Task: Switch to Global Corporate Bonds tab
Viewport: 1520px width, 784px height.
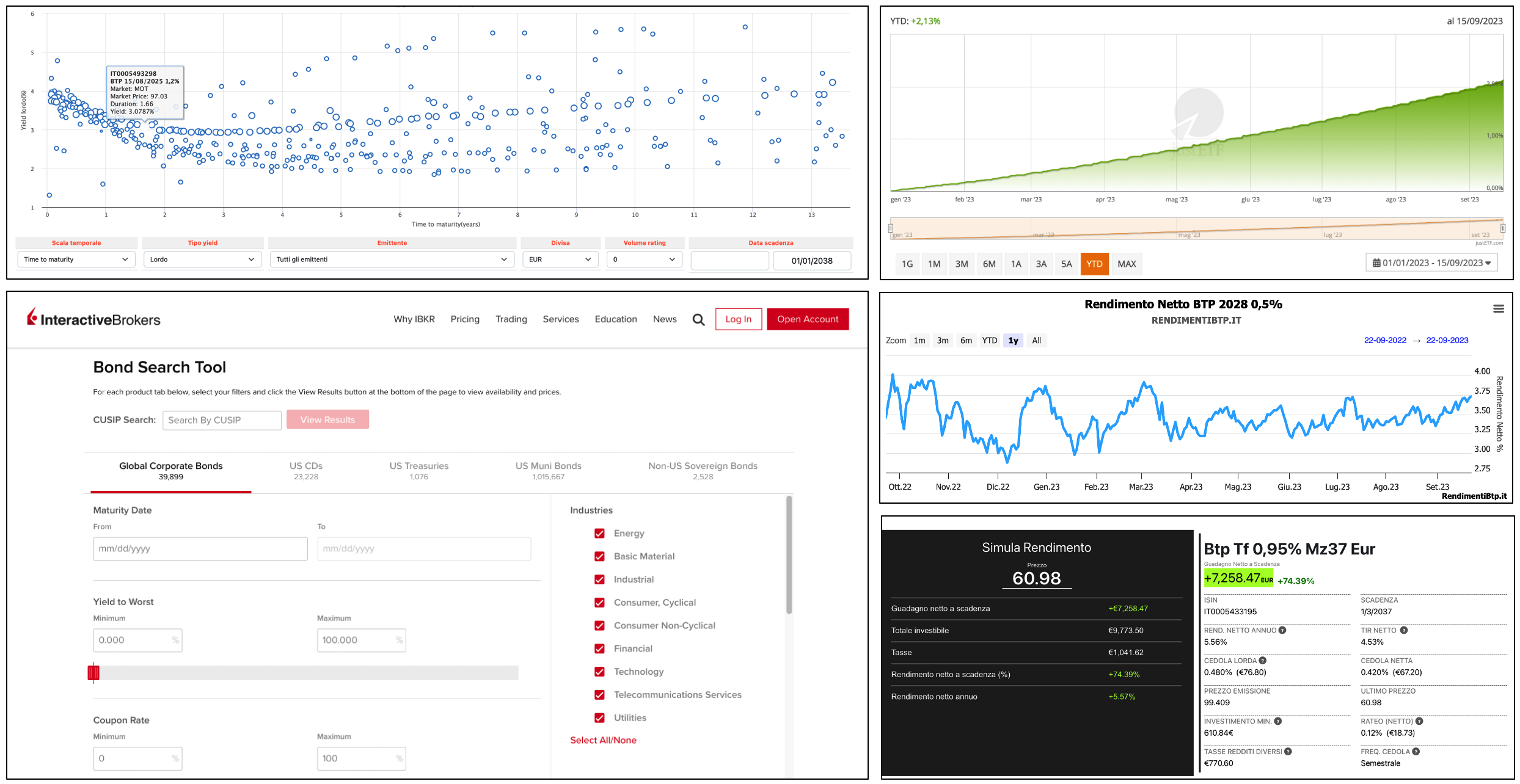Action: coord(170,471)
